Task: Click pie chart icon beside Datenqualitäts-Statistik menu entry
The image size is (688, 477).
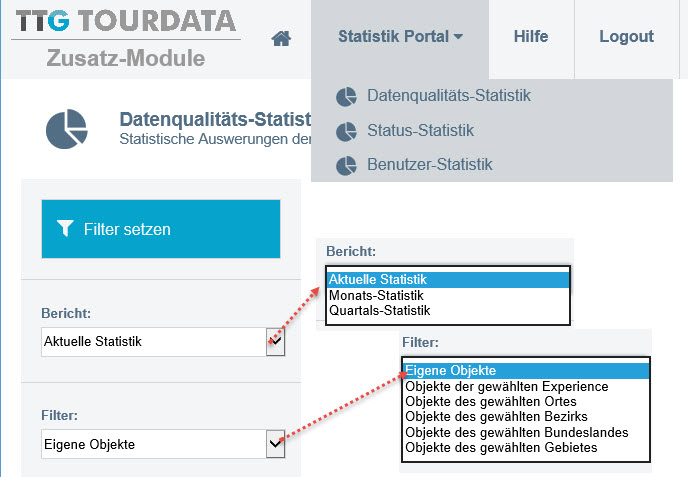Action: [346, 97]
